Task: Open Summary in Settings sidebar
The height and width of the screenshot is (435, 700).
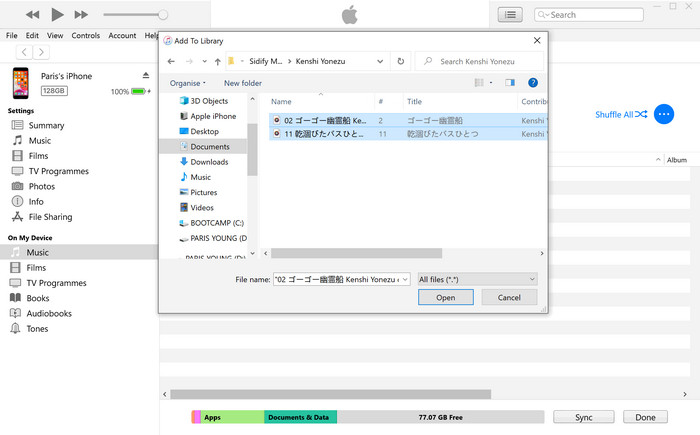Action: 46,125
